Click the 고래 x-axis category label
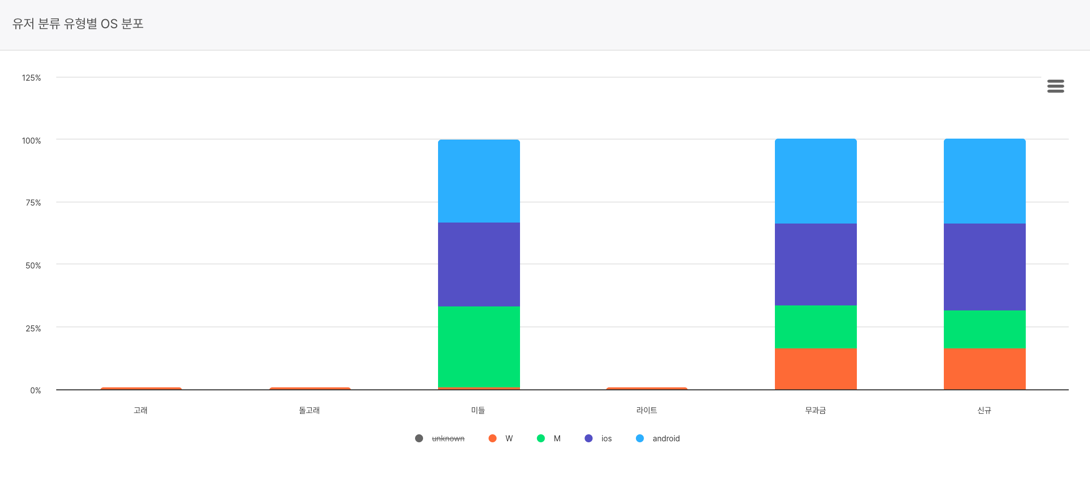The image size is (1090, 480). click(141, 410)
